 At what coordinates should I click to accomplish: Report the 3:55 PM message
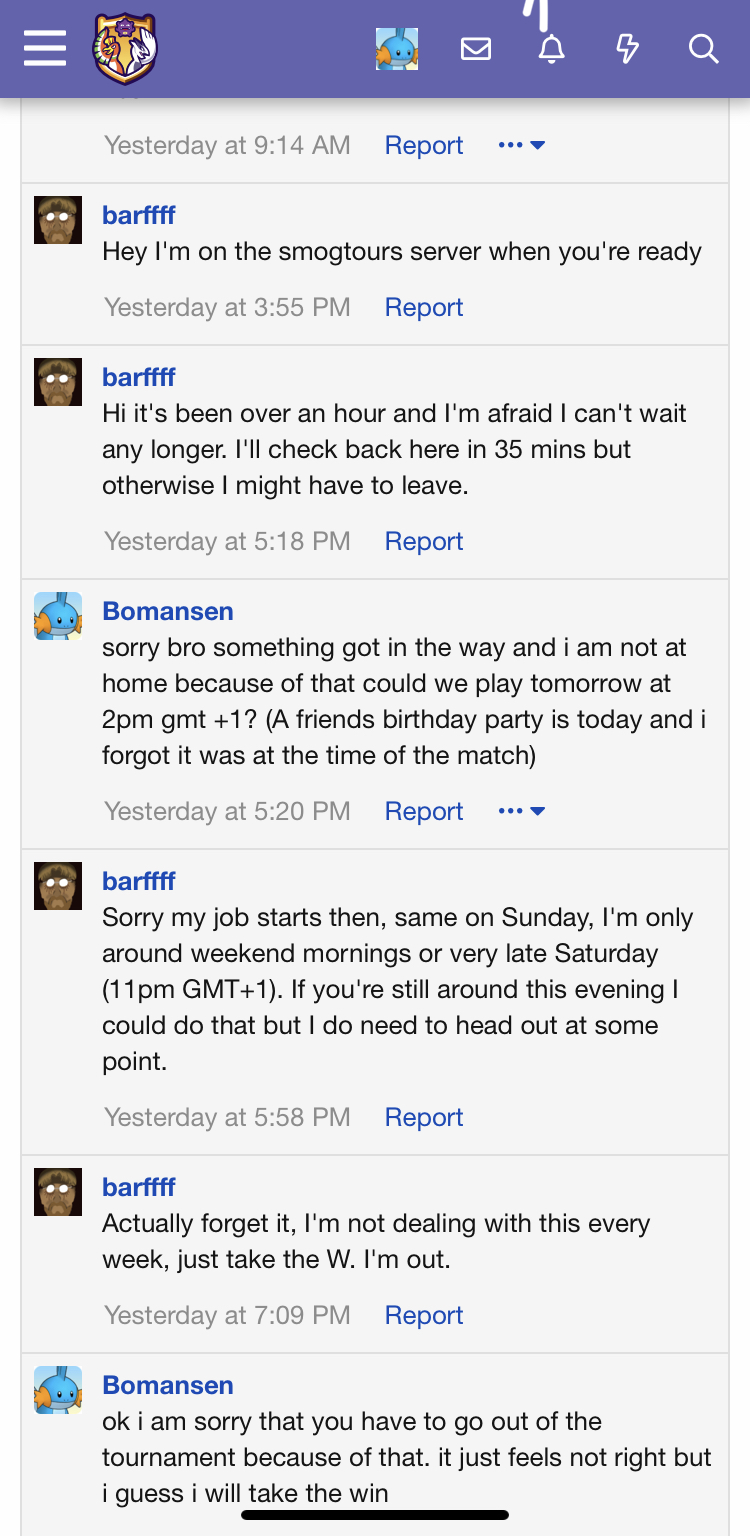424,307
